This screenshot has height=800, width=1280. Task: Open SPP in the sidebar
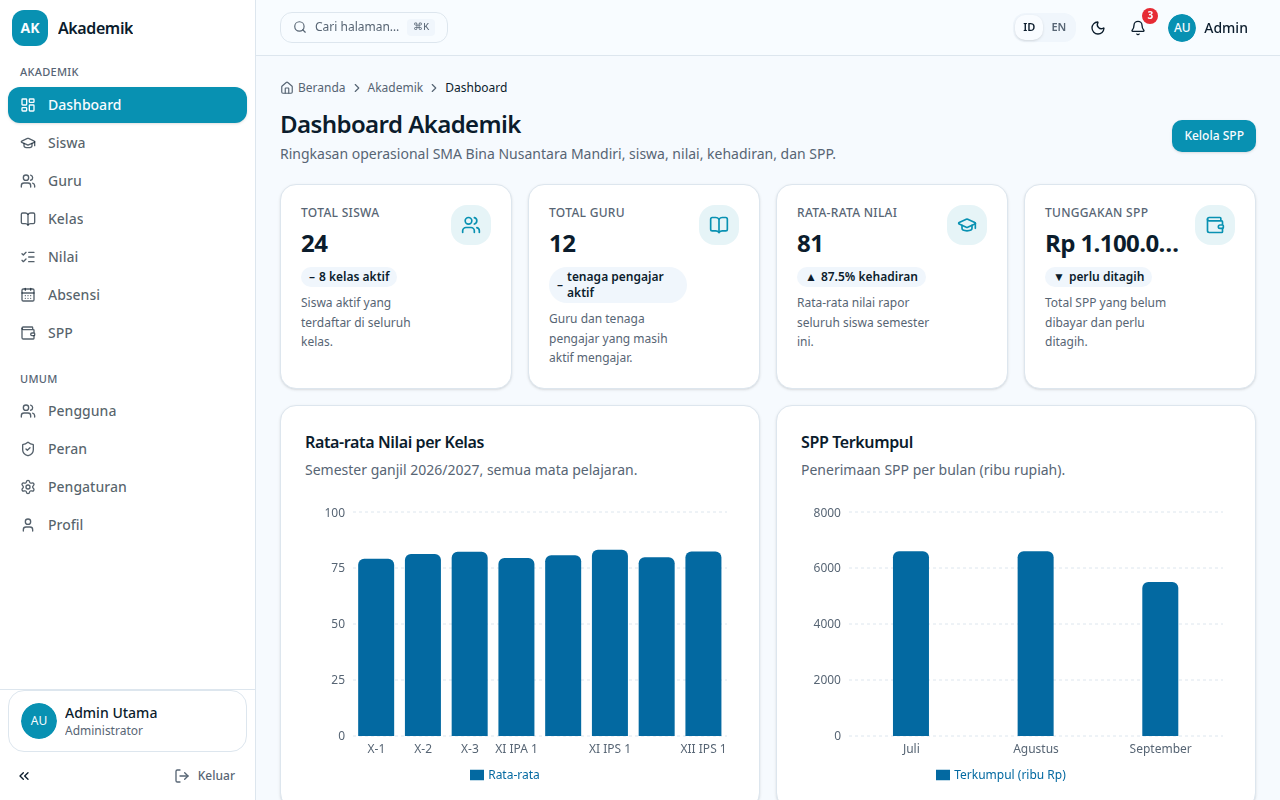pos(127,333)
